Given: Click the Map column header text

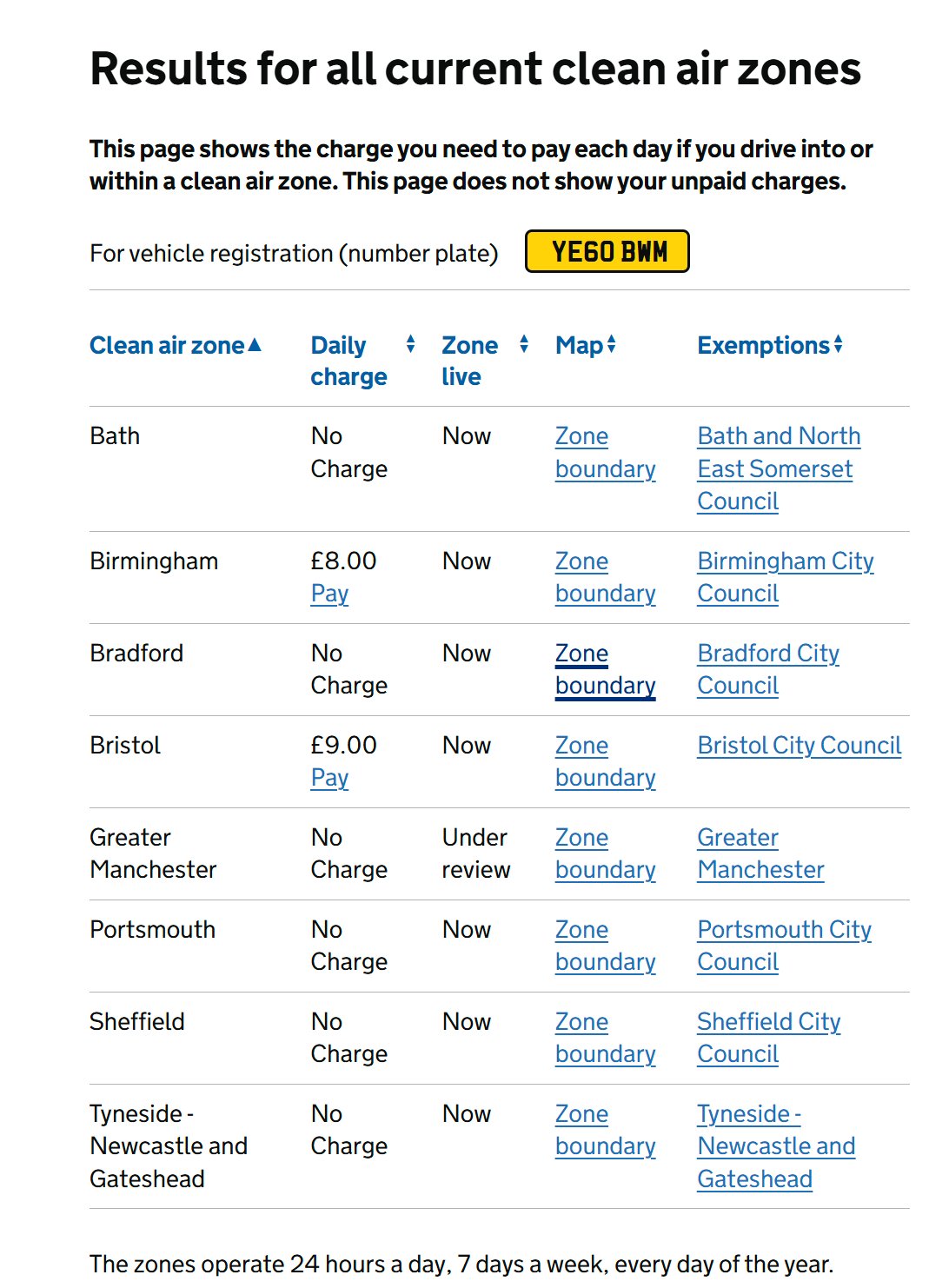Looking at the screenshot, I should click(x=579, y=345).
